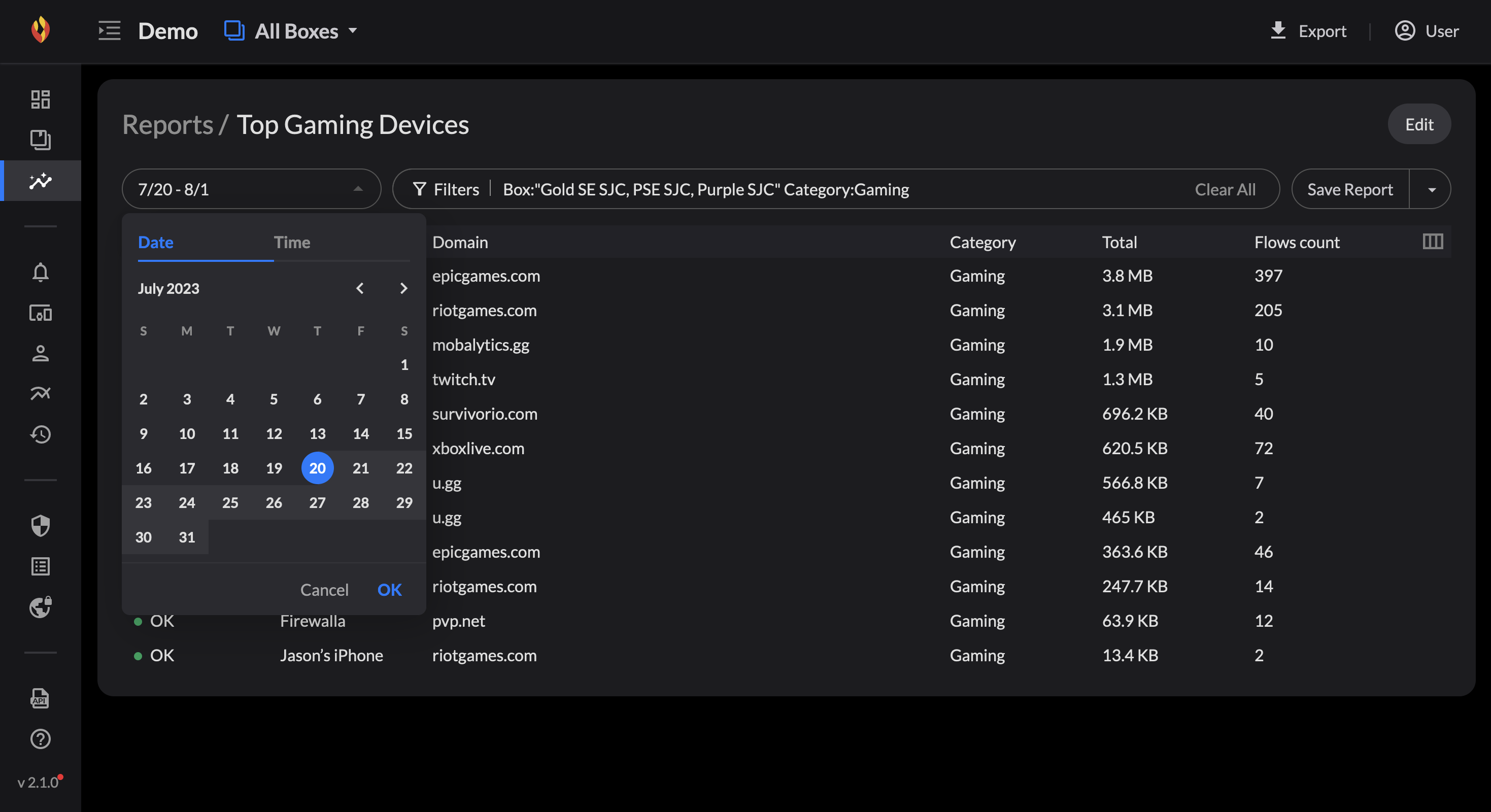Switch to the Time tab
The height and width of the screenshot is (812, 1491).
(292, 242)
